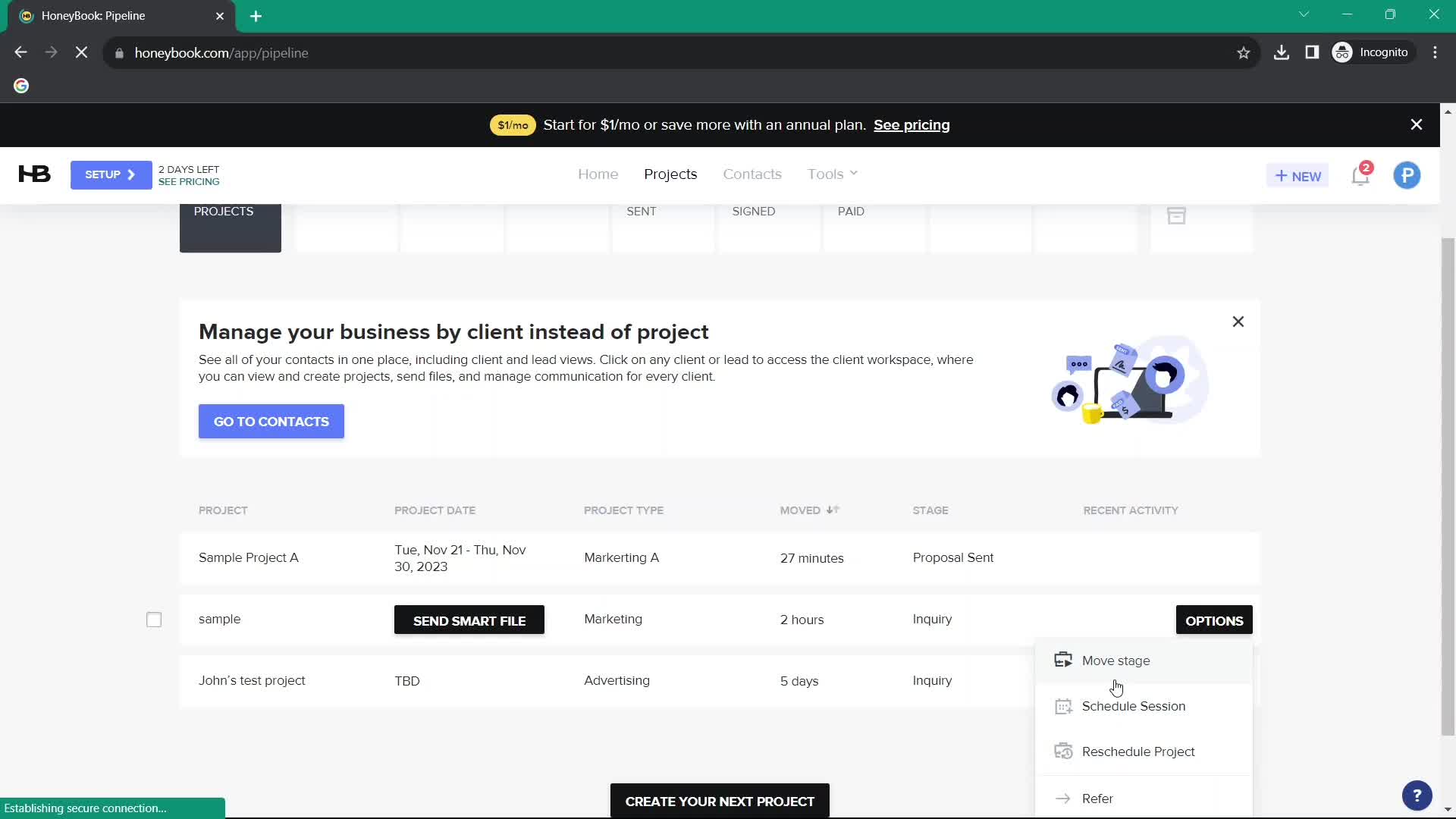Click SEE PRICING under days left
Viewport: 1456px width, 819px height.
(x=189, y=182)
